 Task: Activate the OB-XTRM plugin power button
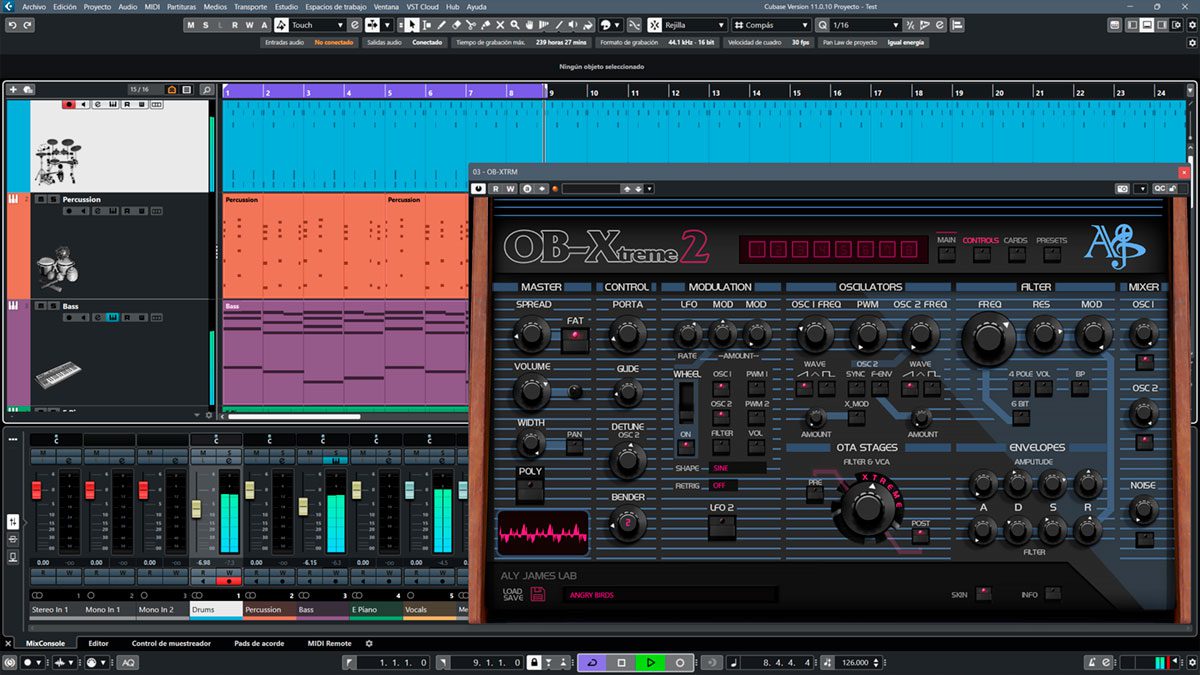tap(480, 188)
